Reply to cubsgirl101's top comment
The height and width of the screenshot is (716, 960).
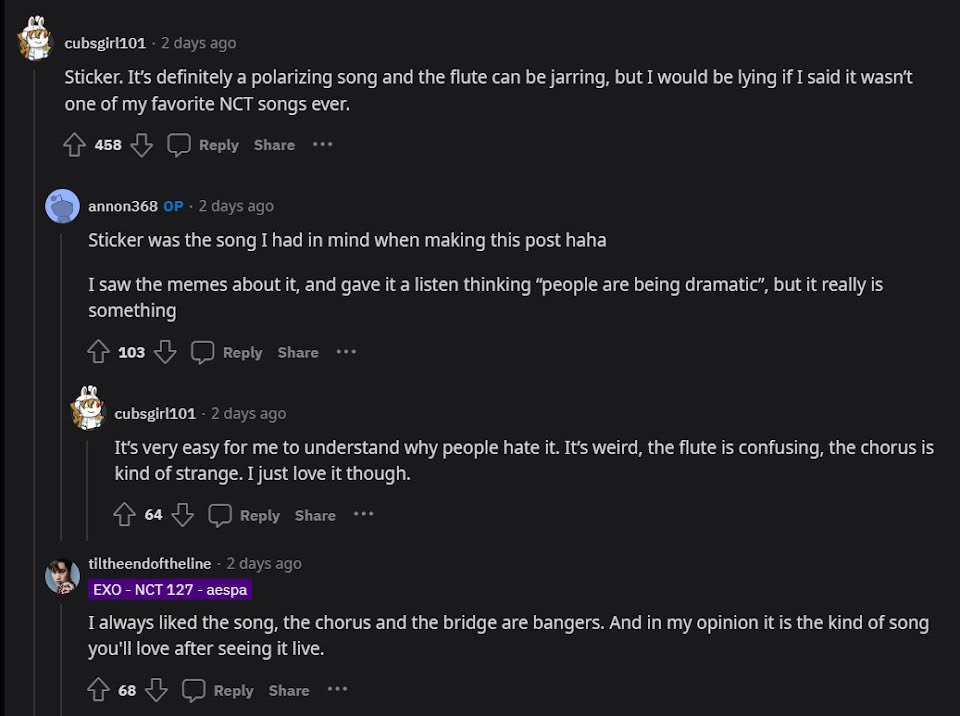[x=204, y=145]
